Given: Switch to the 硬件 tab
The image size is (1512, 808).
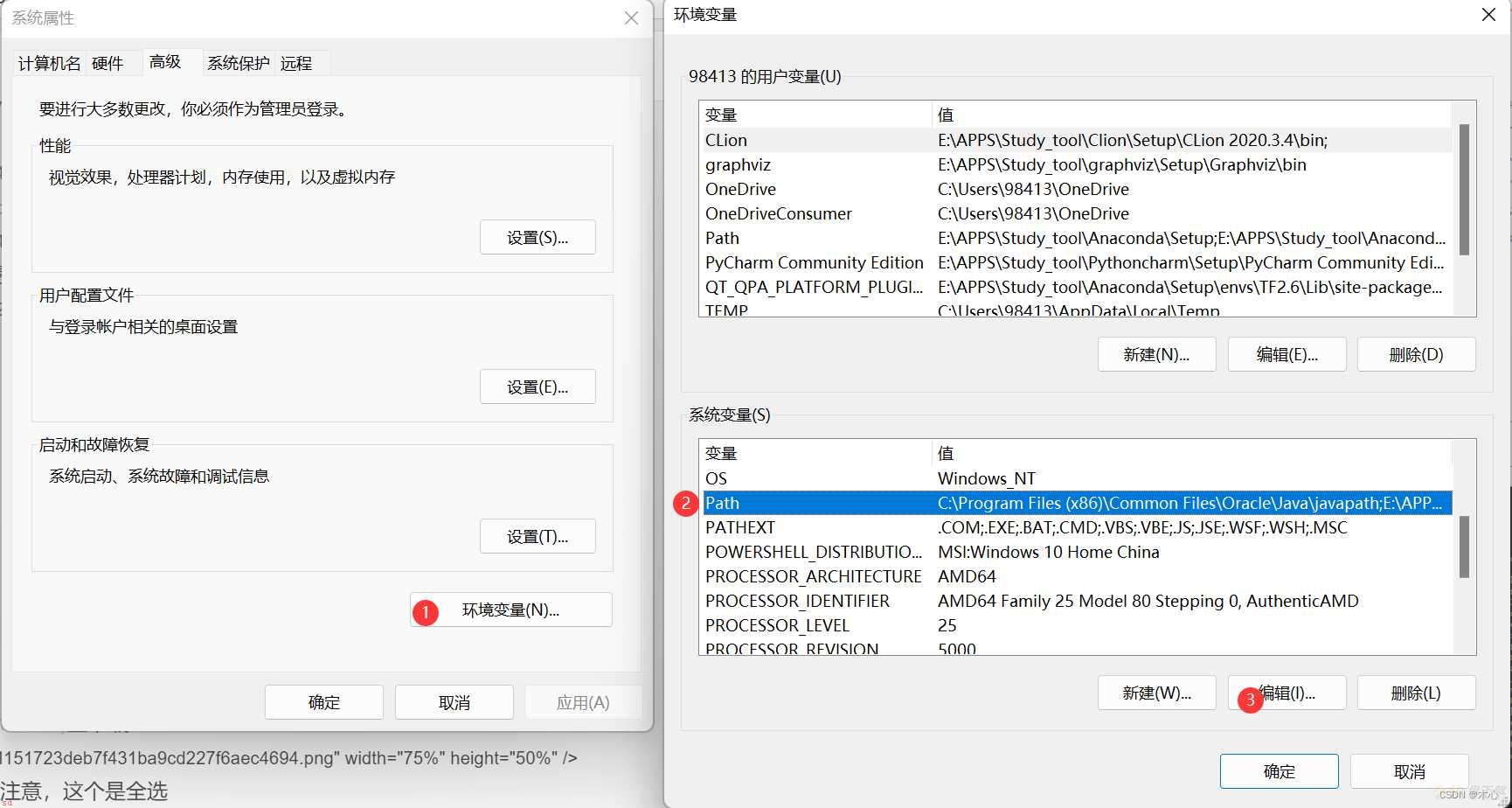Looking at the screenshot, I should click(108, 63).
